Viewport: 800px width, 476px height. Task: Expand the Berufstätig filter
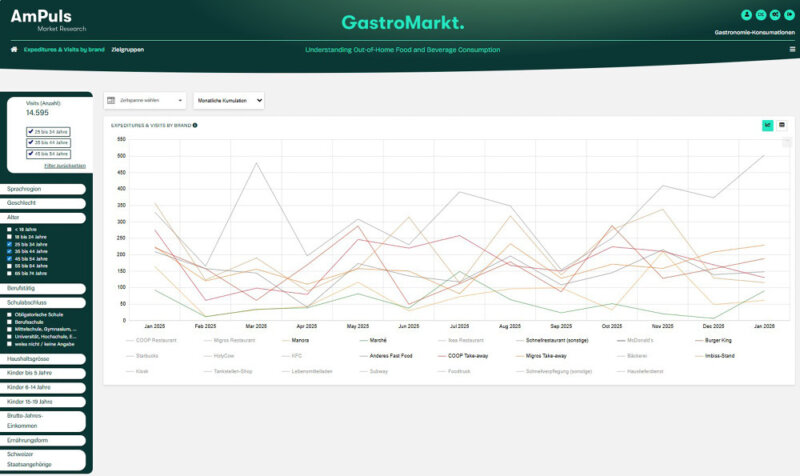coord(43,288)
